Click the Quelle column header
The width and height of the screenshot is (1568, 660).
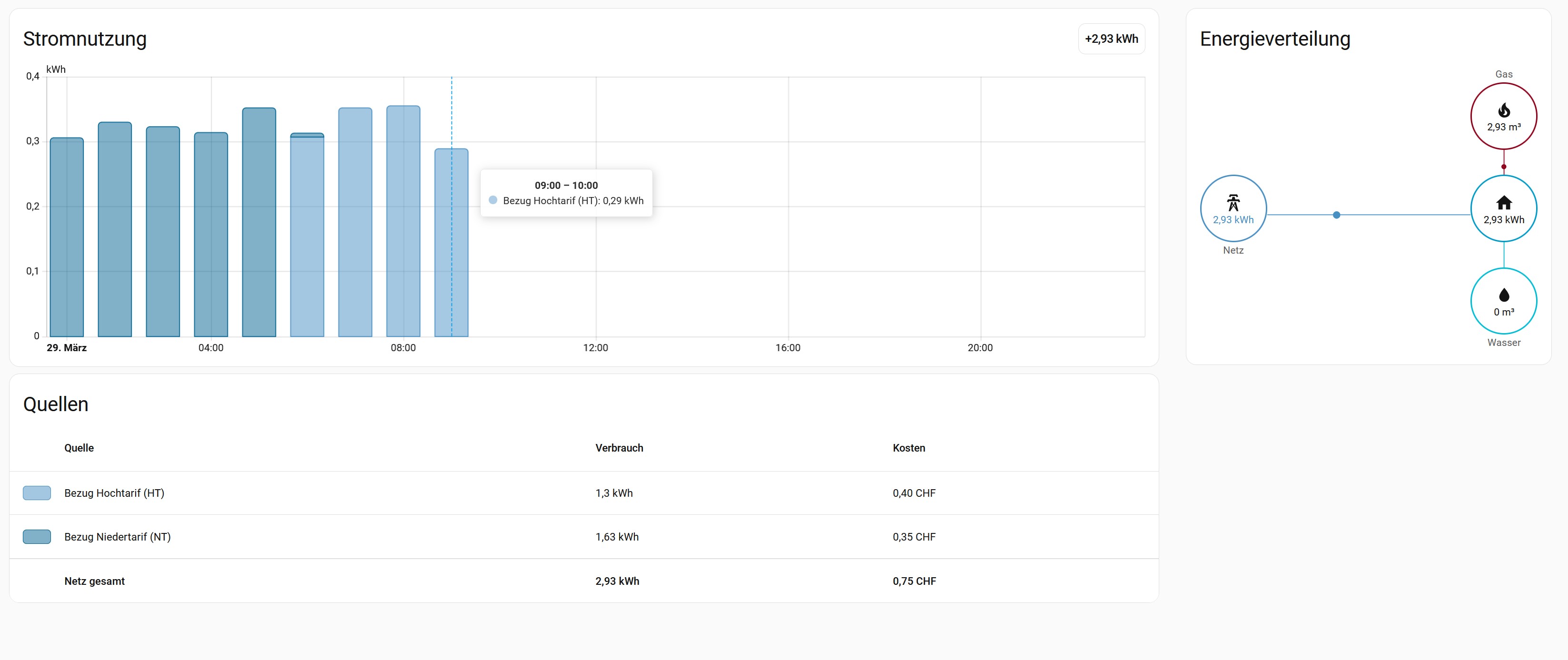click(79, 448)
